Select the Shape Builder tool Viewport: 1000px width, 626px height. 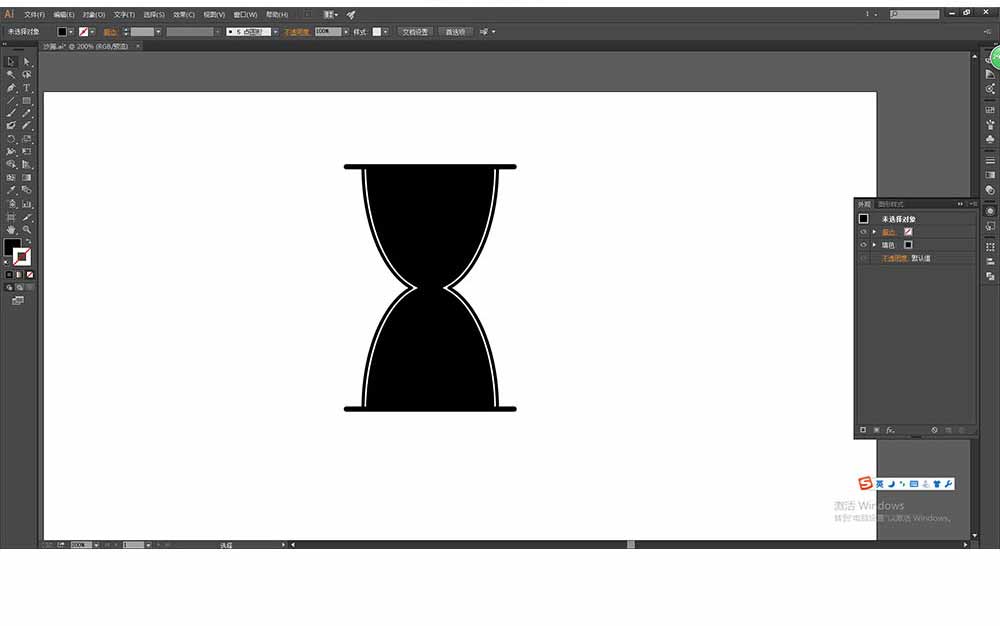point(11,164)
